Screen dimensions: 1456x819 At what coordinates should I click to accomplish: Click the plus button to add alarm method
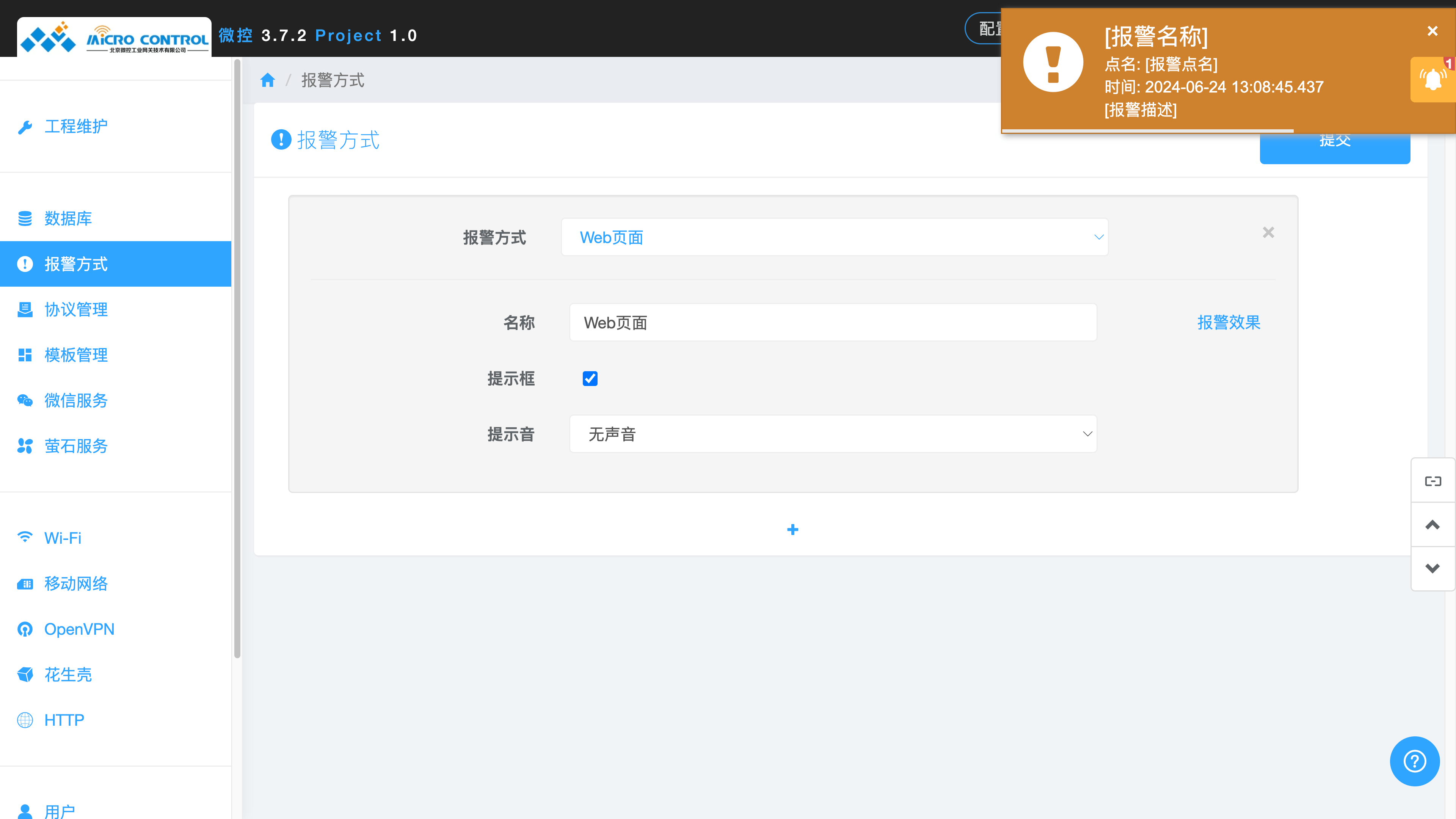pyautogui.click(x=792, y=530)
